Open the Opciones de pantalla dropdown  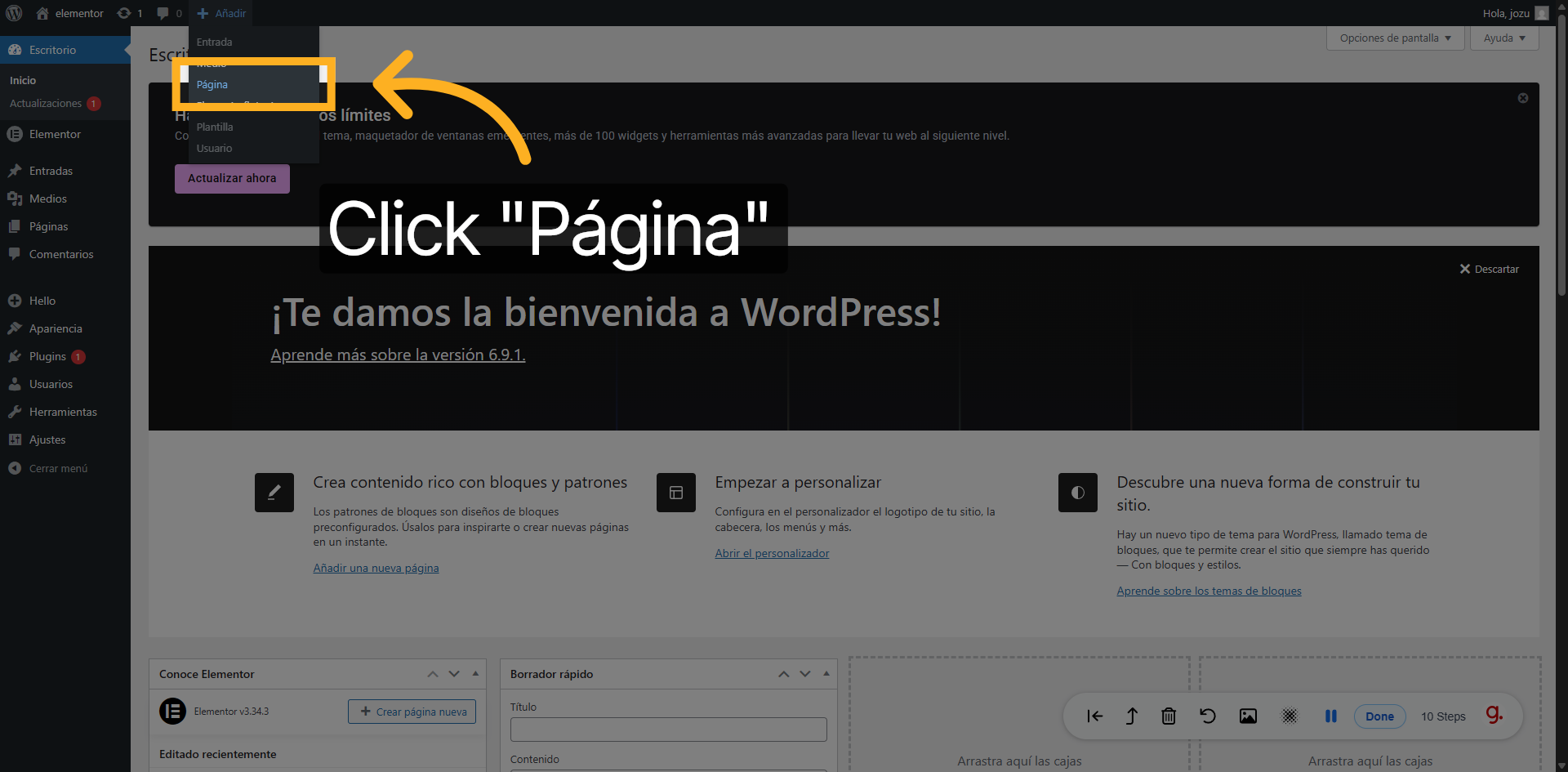[1394, 38]
